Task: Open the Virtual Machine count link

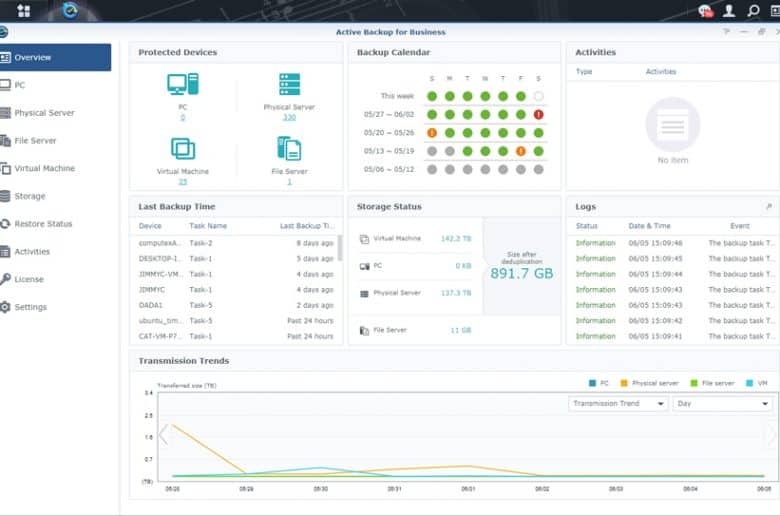Action: pos(183,182)
